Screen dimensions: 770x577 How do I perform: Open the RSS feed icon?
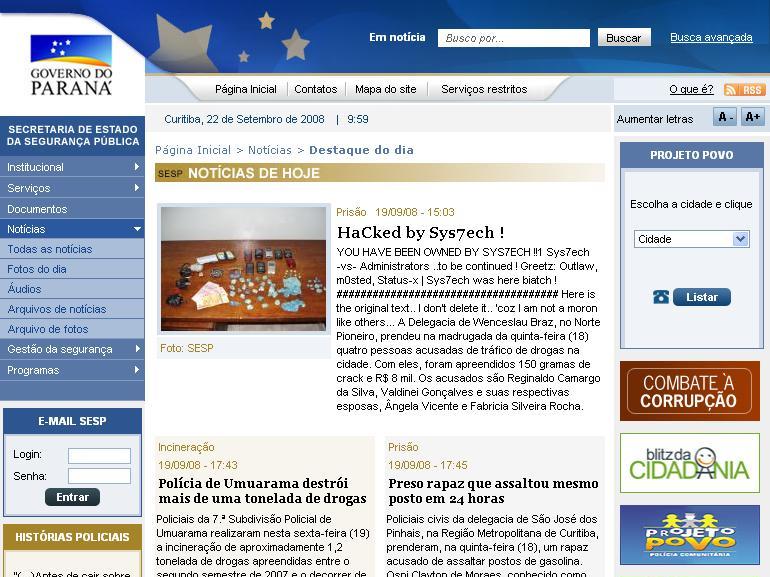(744, 90)
